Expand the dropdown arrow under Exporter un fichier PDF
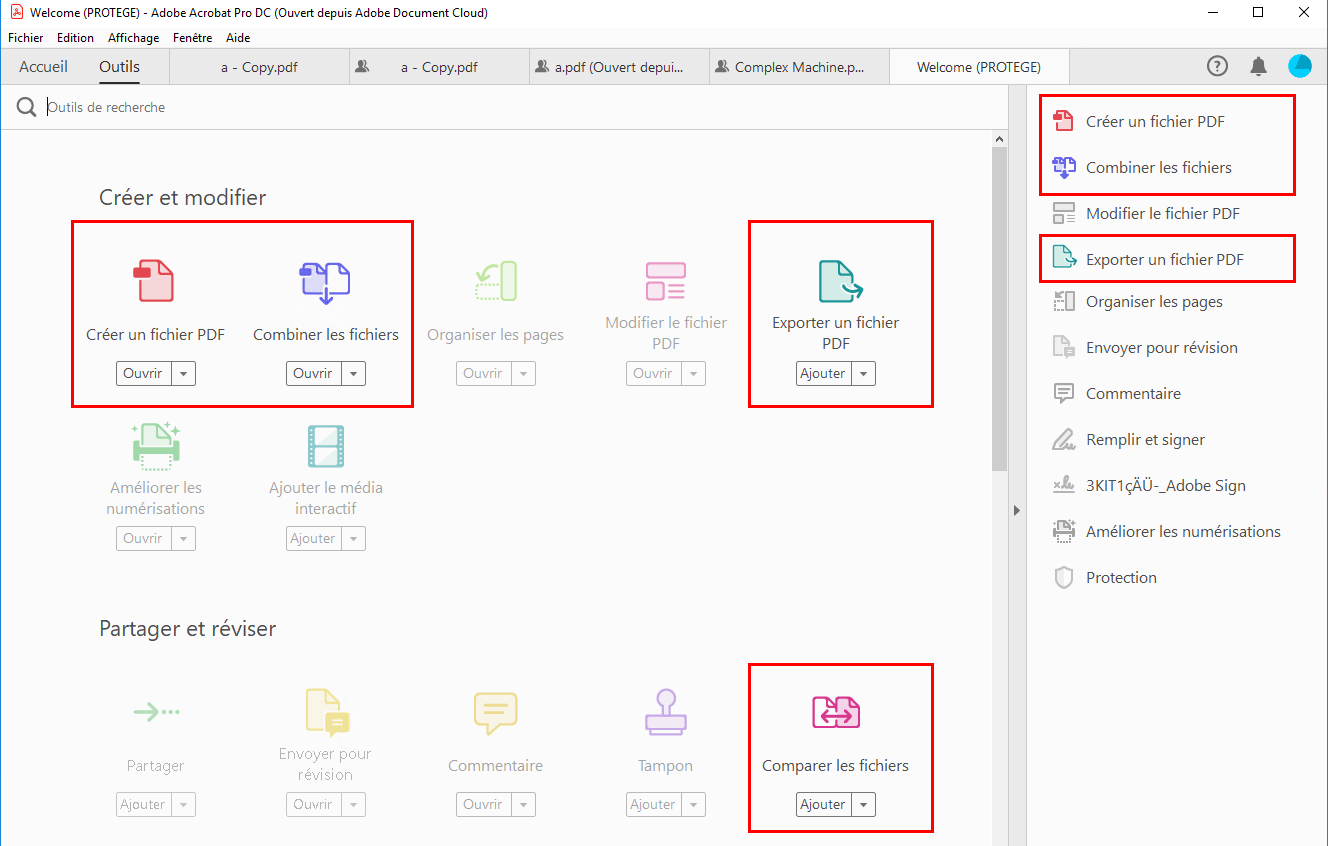Image resolution: width=1328 pixels, height=846 pixels. [x=863, y=373]
